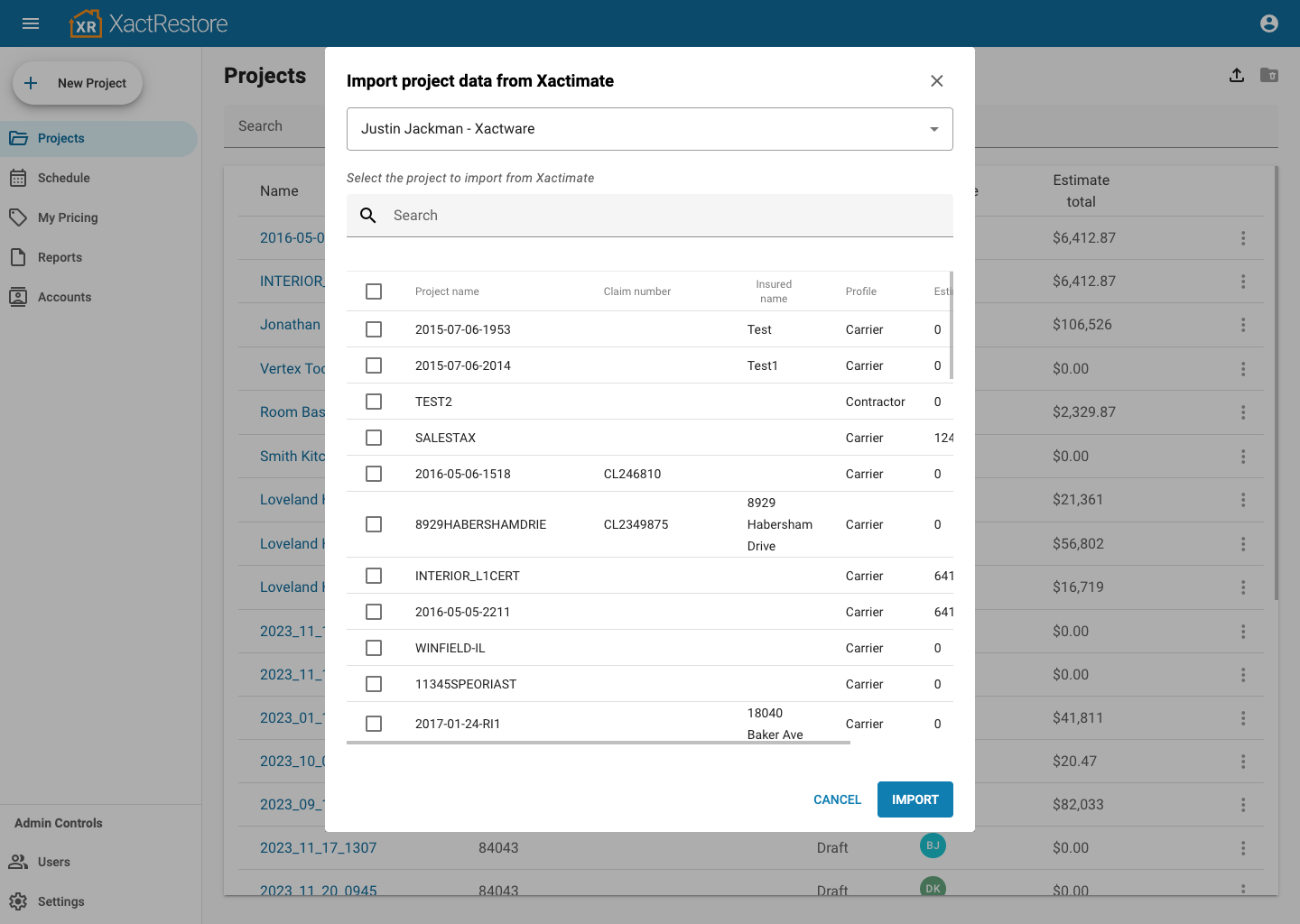This screenshot has width=1300, height=924.
Task: Toggle the select-all checkbox in header
Action: pyautogui.click(x=374, y=291)
